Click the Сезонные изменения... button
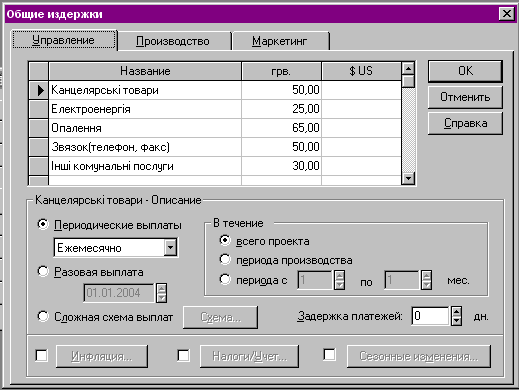The image size is (519, 390). (419, 357)
